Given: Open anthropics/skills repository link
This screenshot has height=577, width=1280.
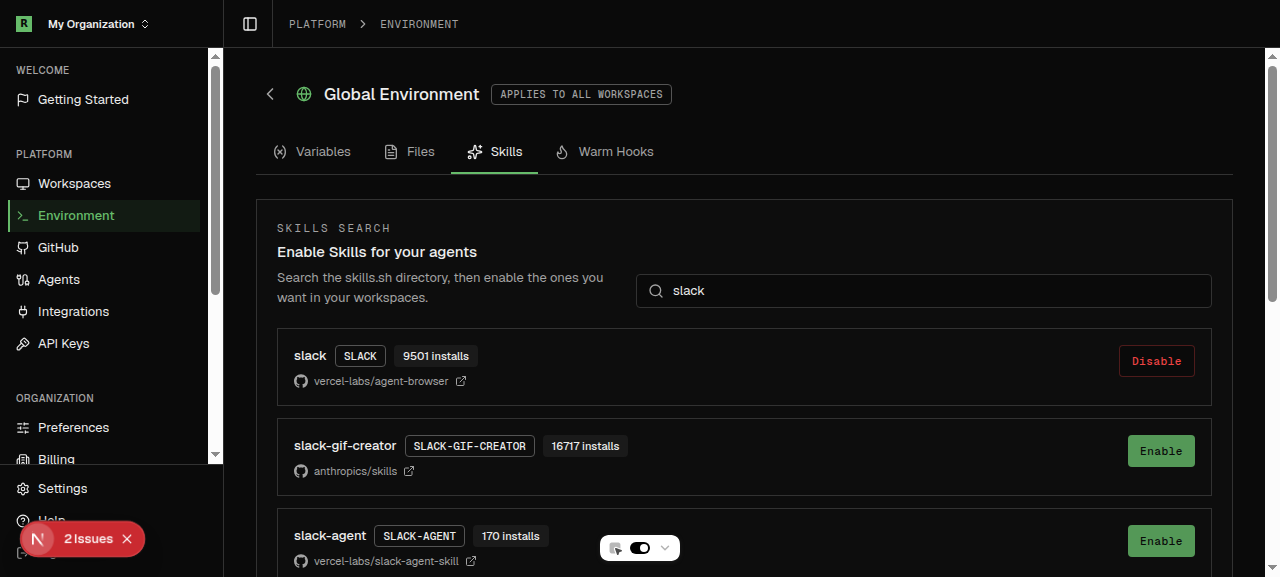Looking at the screenshot, I should [355, 471].
